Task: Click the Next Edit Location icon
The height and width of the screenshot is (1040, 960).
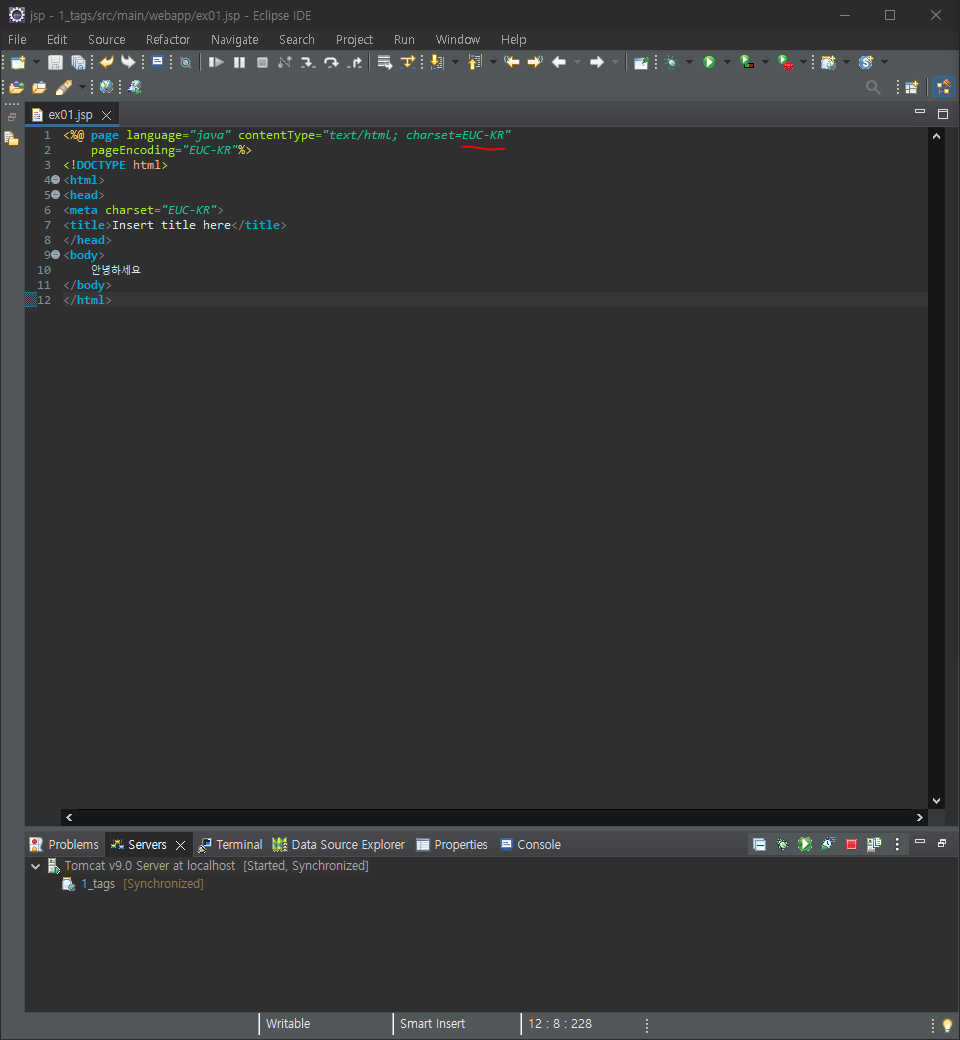Action: coord(535,62)
